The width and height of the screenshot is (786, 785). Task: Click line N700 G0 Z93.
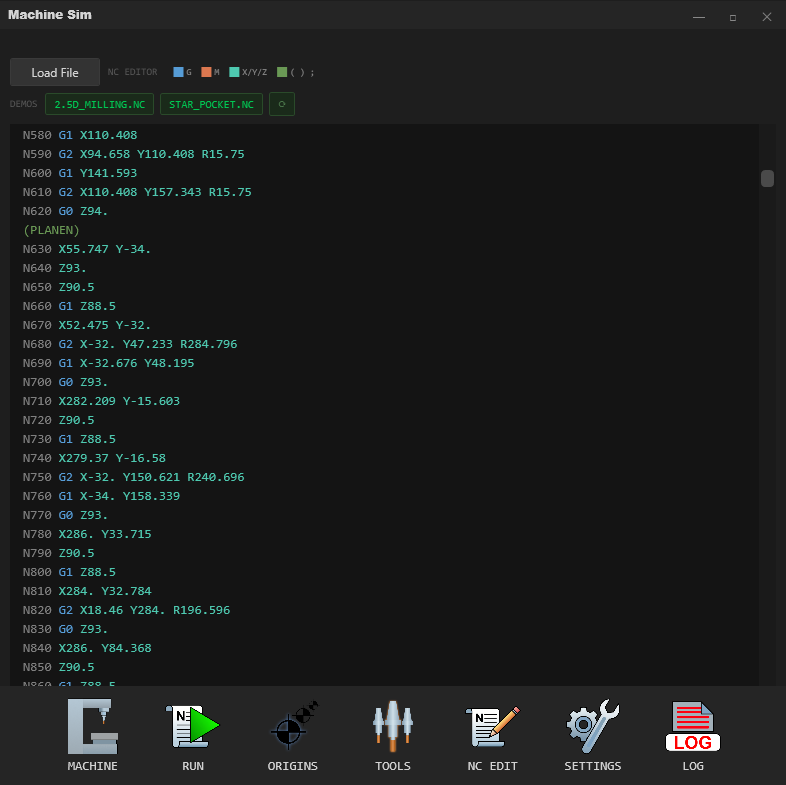65,382
